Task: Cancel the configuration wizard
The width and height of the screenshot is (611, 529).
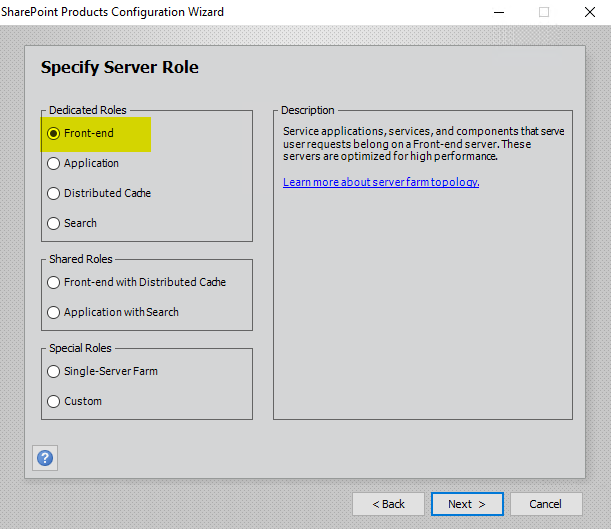Action: 545,504
